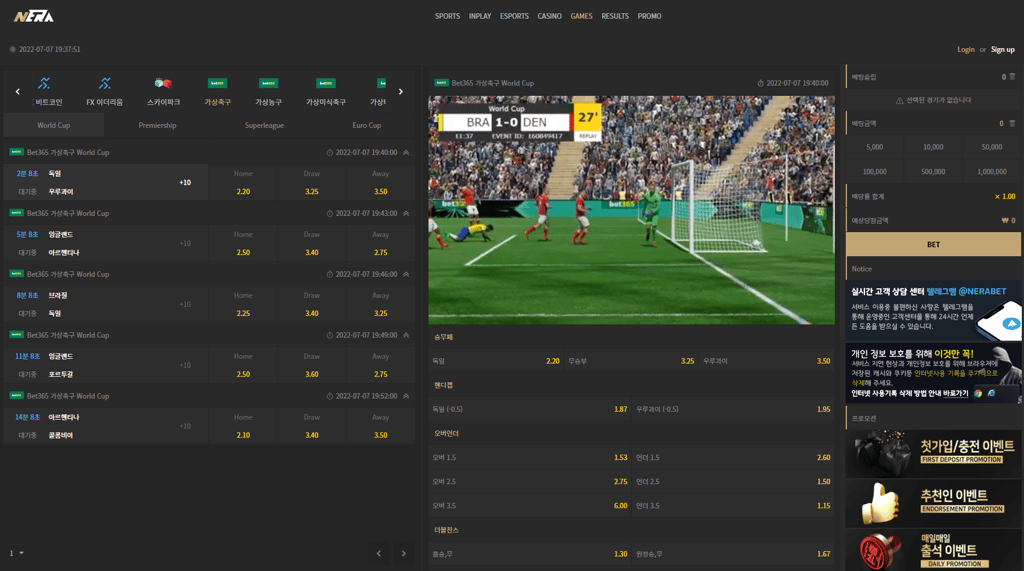Viewport: 1024px width, 571px height.
Task: Open the INPLAY menu
Action: tap(480, 16)
